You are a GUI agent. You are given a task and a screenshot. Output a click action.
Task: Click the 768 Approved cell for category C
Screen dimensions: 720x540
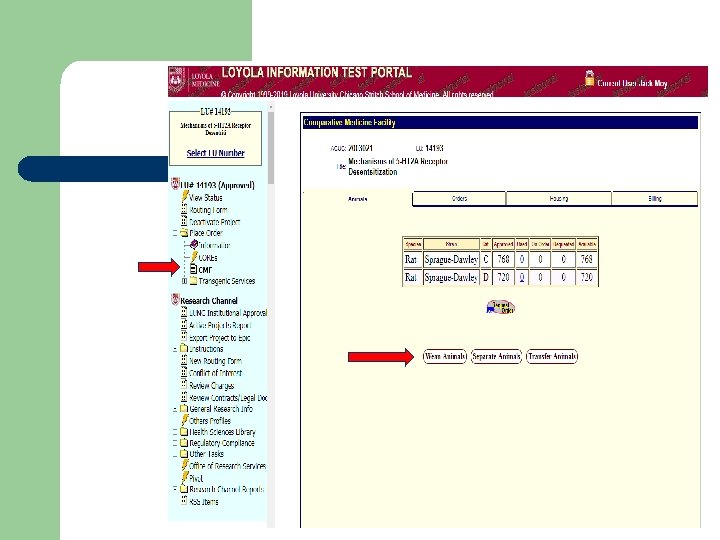(503, 259)
